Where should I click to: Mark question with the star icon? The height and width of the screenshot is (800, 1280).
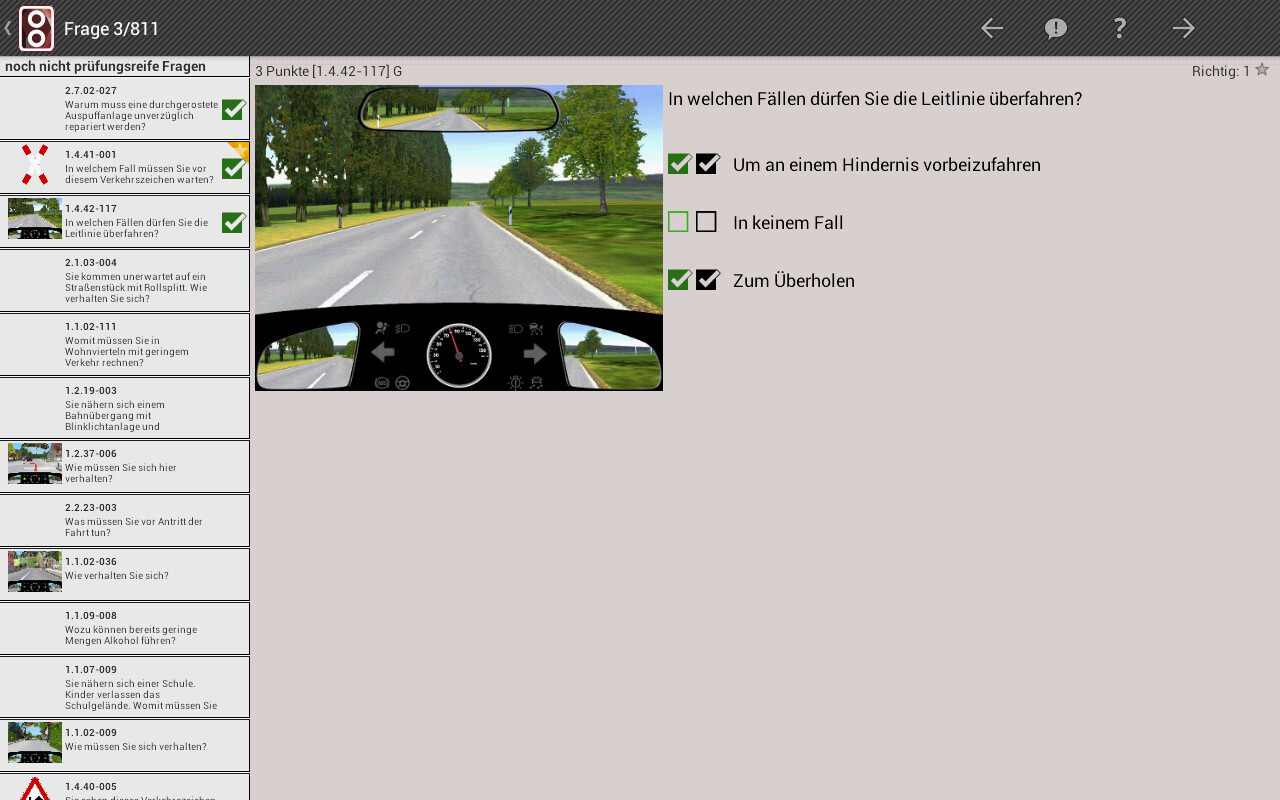coord(1262,70)
